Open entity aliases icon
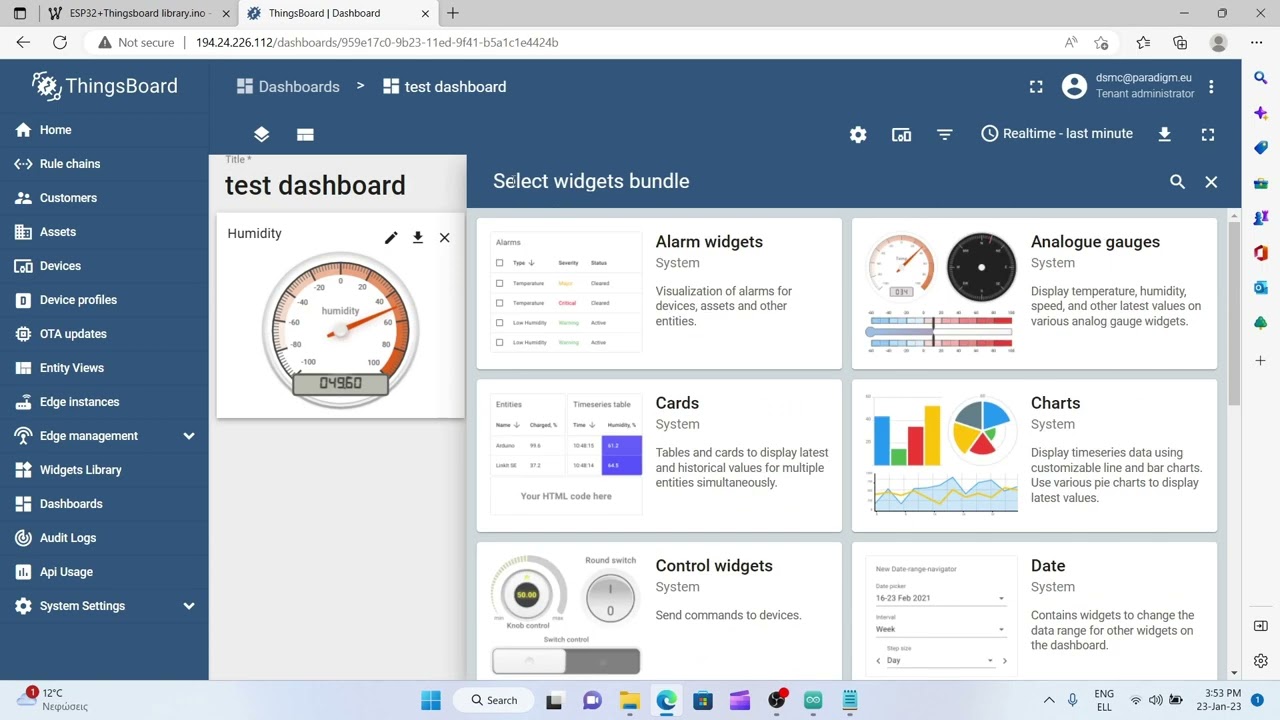The image size is (1280, 720). [901, 134]
